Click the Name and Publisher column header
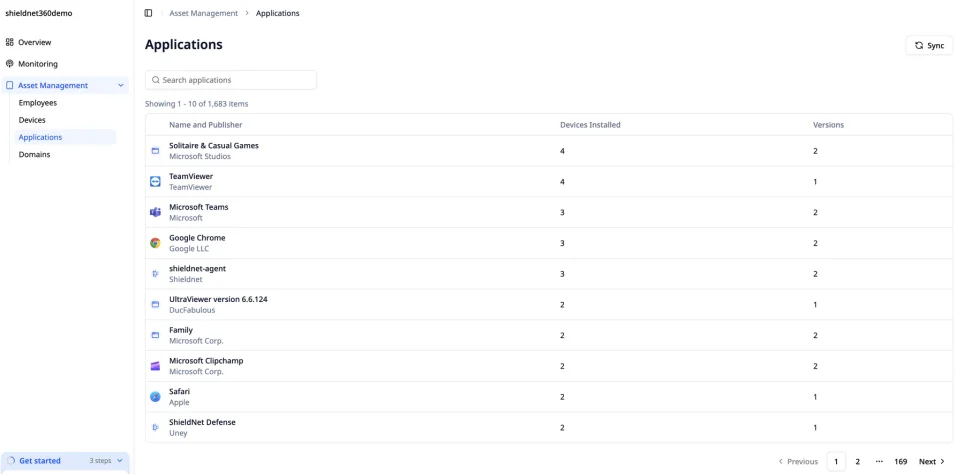Screen dimensions: 964x474 (x=205, y=125)
